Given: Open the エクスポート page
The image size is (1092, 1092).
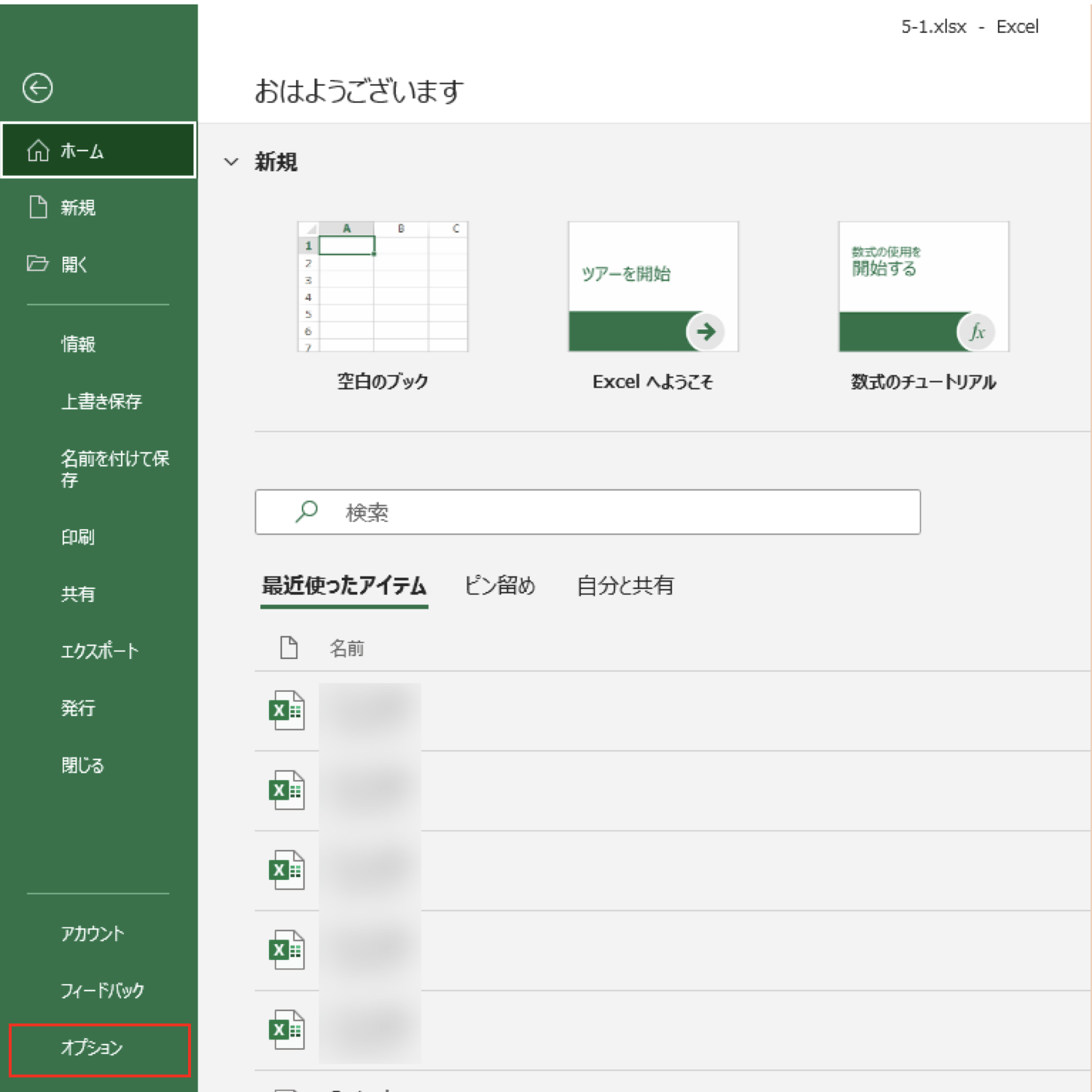Looking at the screenshot, I should 98,651.
